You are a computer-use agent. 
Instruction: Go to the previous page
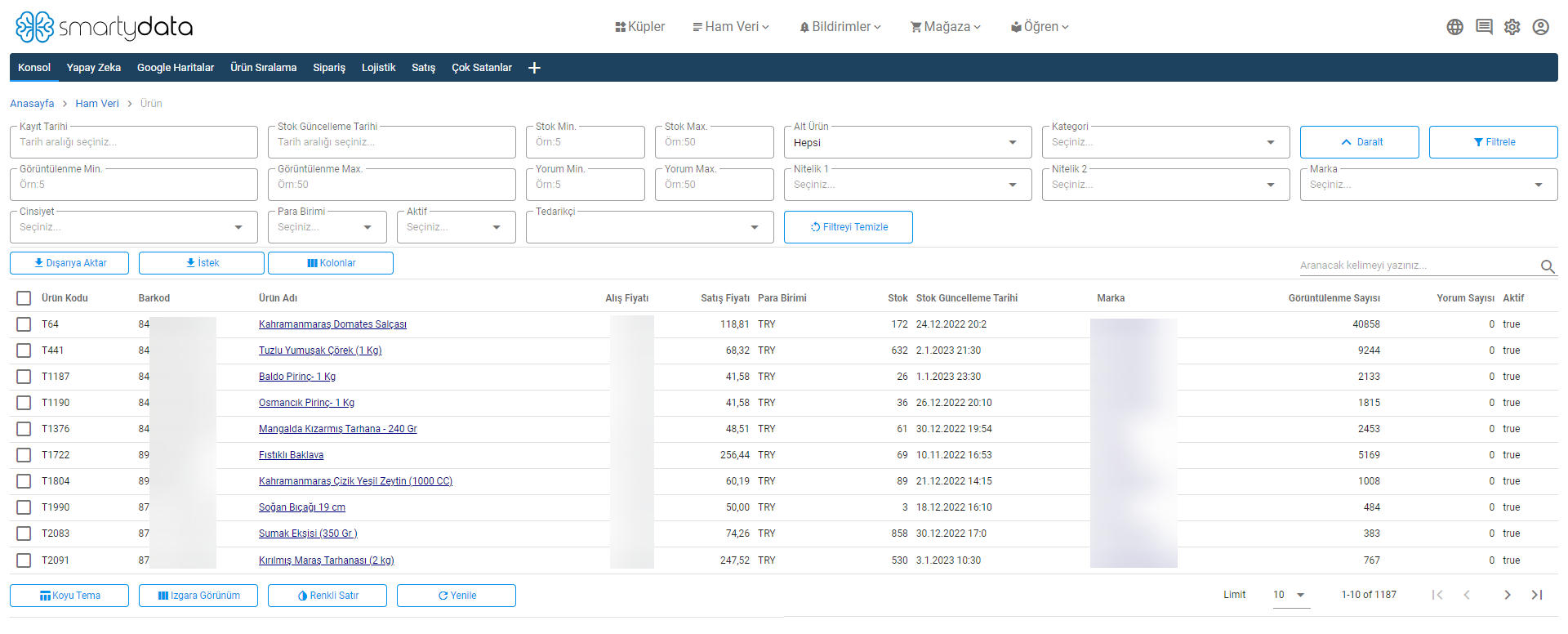click(1467, 595)
